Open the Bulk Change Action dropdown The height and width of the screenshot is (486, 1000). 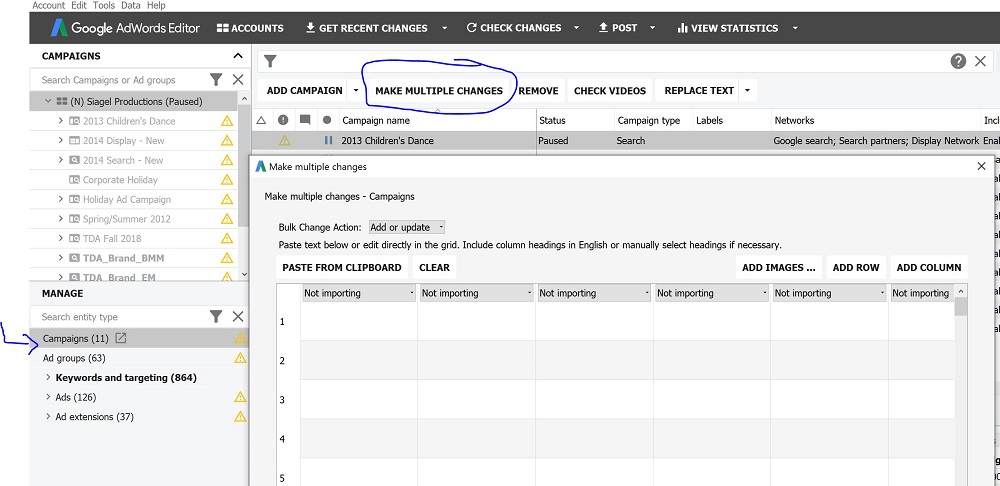coord(407,227)
